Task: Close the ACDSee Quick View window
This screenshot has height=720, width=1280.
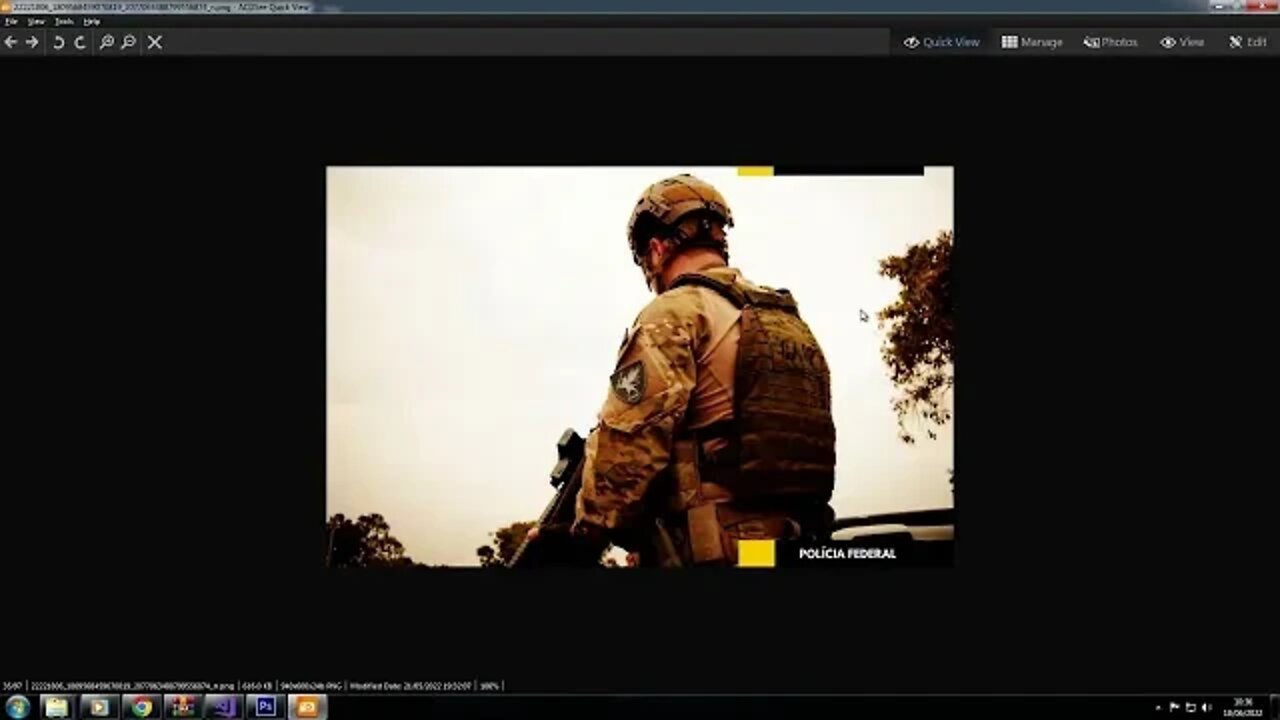Action: [x=1262, y=6]
